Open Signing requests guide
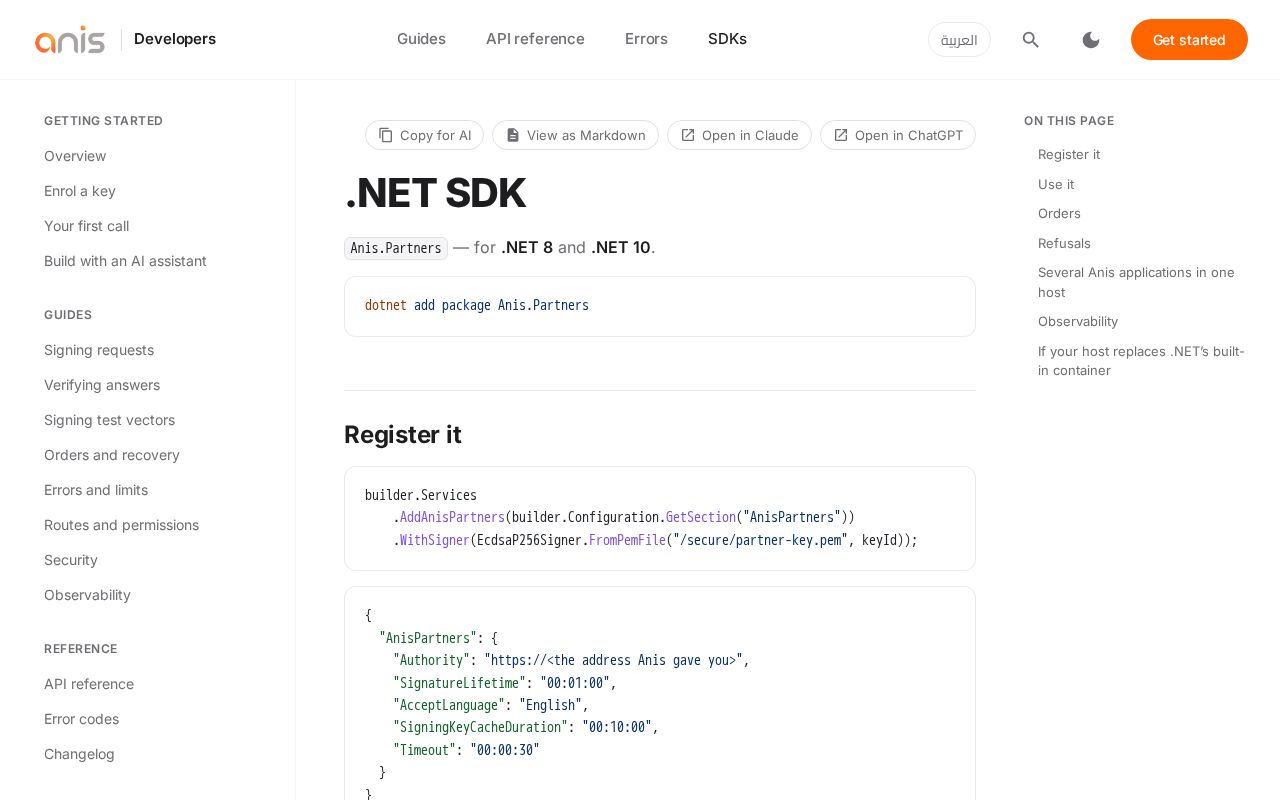The width and height of the screenshot is (1280, 800). [99, 350]
